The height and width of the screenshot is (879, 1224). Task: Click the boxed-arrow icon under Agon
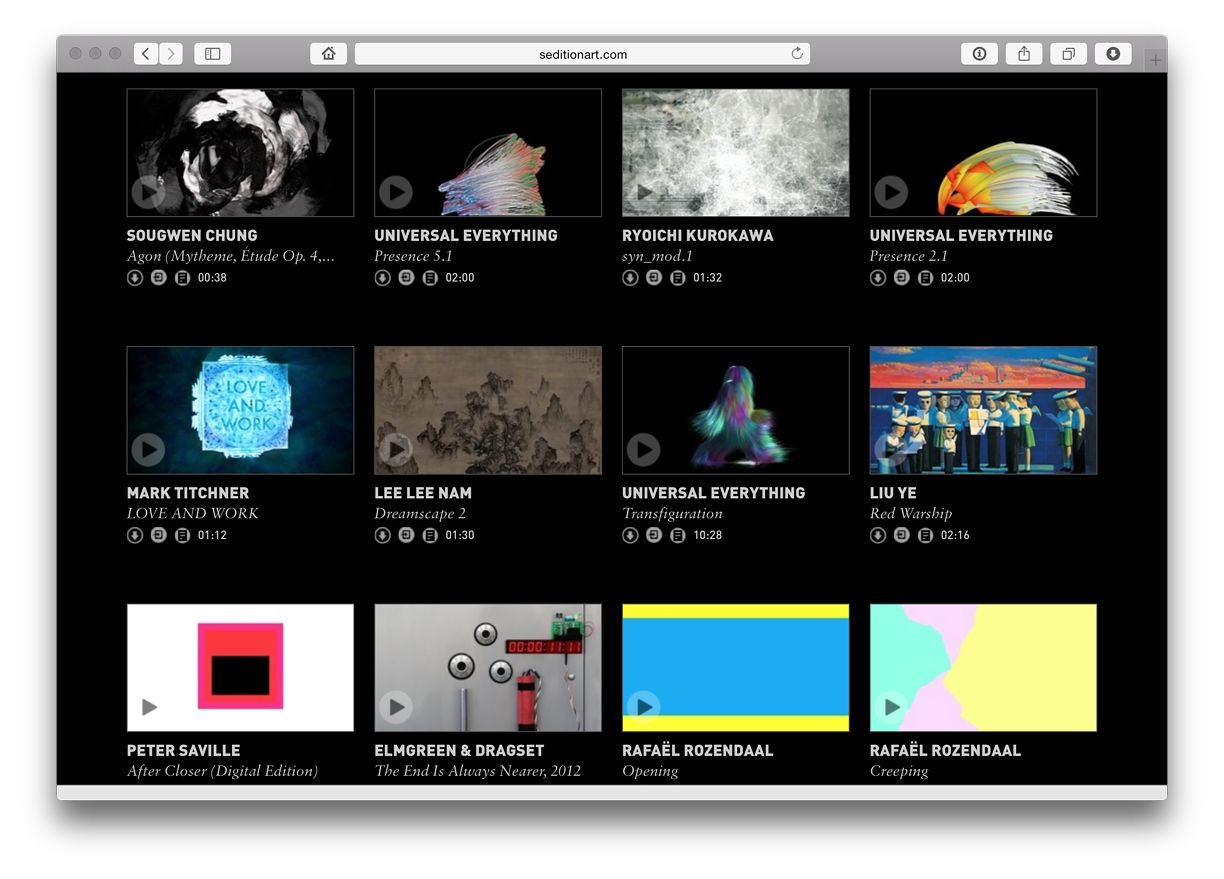coord(158,278)
